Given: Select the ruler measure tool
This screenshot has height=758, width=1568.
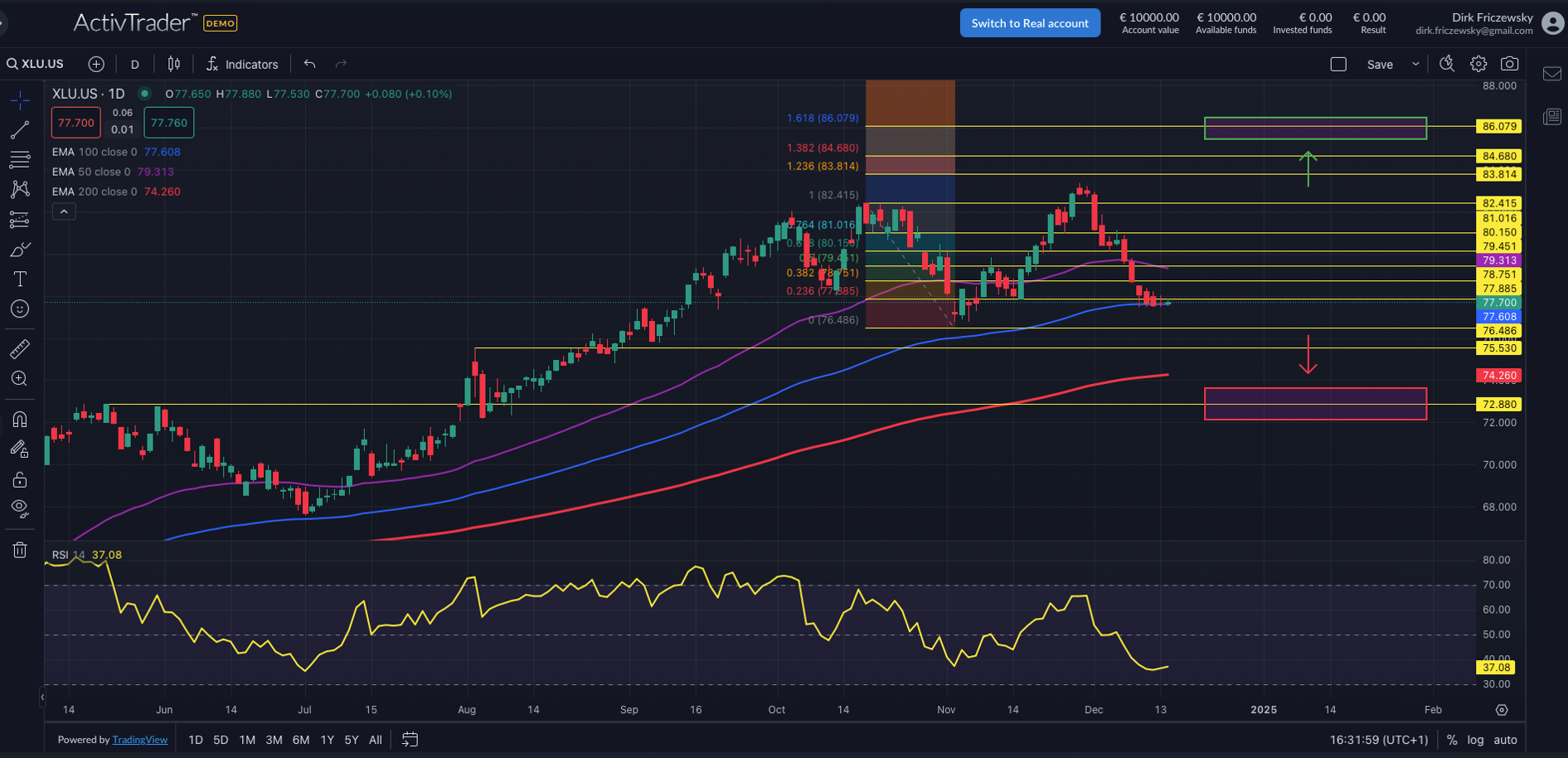Looking at the screenshot, I should 20,349.
